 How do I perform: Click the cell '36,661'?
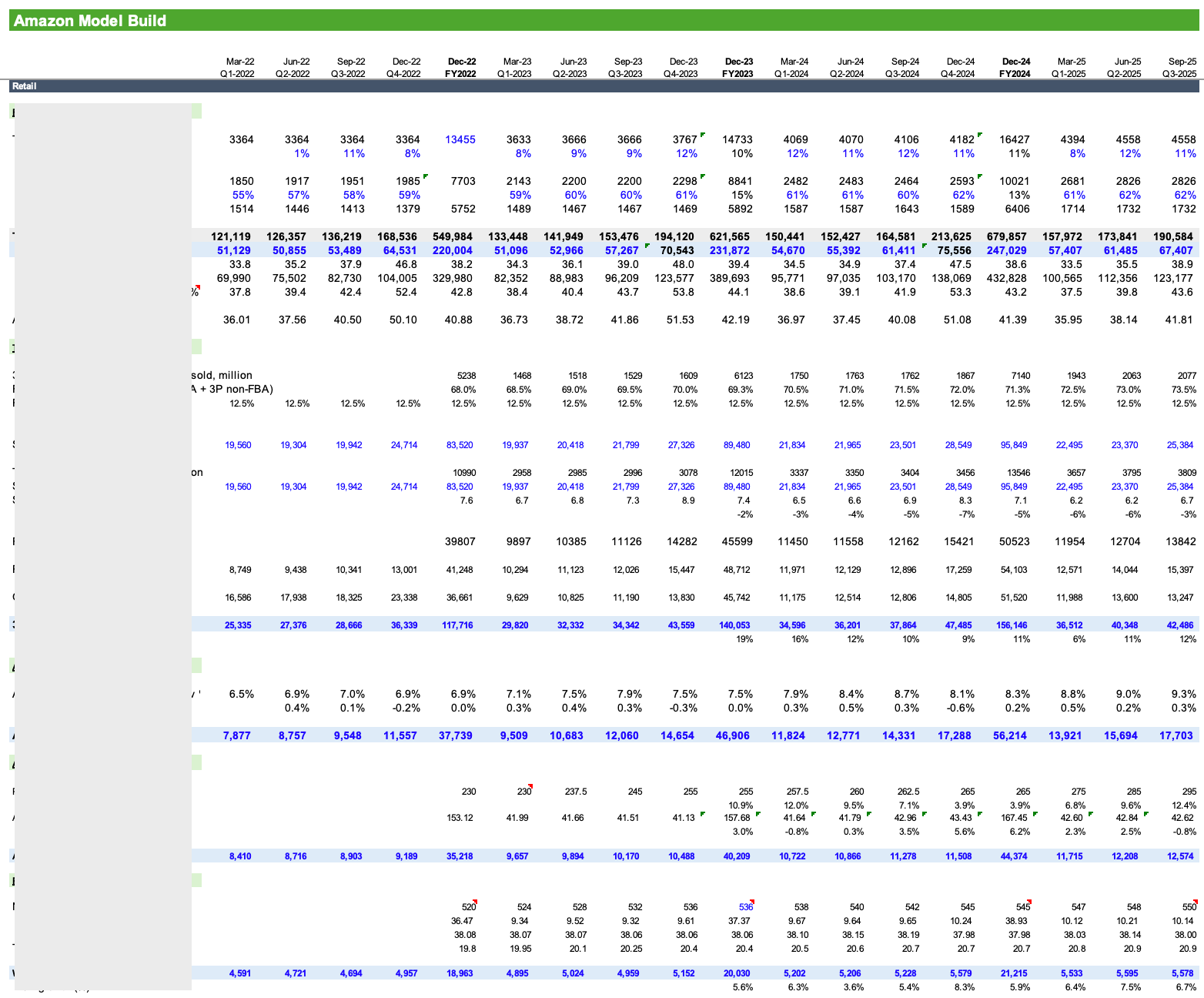(x=460, y=598)
